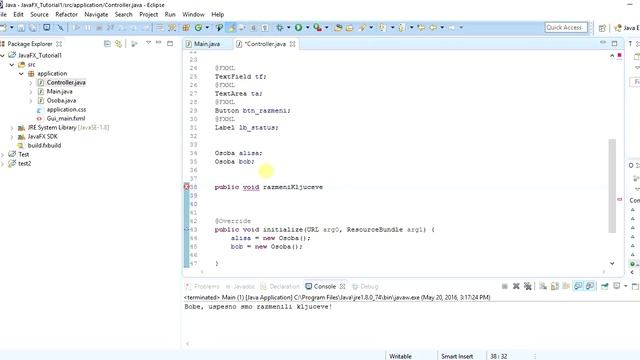Viewport: 640px width, 360px height.
Task: Collapse the JavaFX_Tutorial1 project node
Action: click(x=3, y=55)
